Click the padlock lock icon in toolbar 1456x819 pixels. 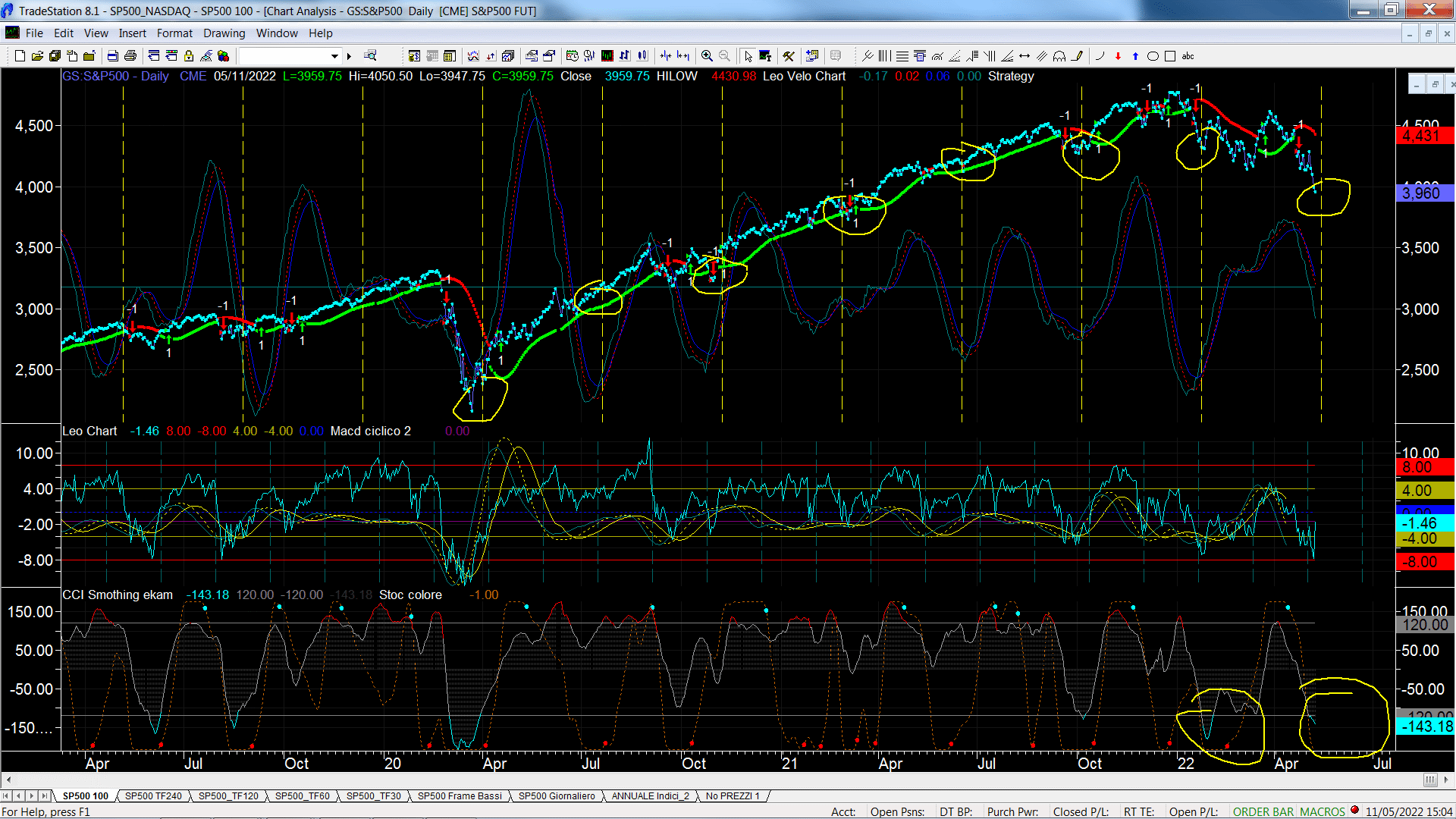click(189, 56)
